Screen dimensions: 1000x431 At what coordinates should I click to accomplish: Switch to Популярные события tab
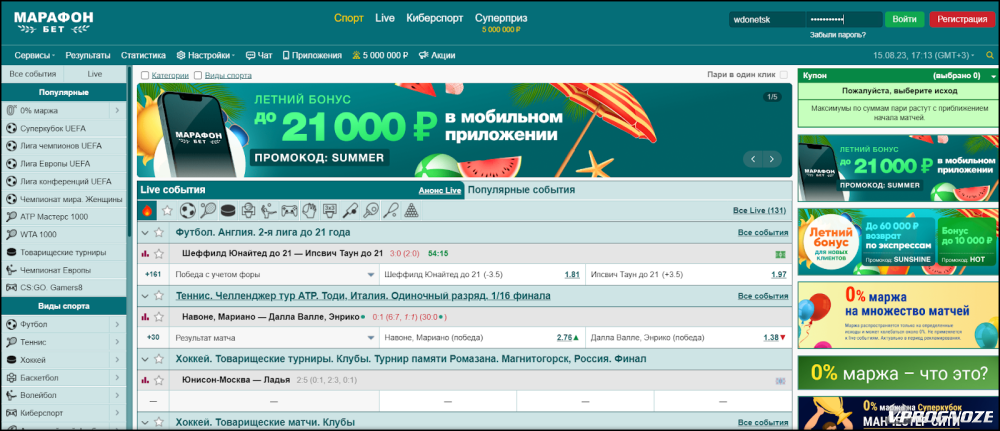click(x=521, y=190)
